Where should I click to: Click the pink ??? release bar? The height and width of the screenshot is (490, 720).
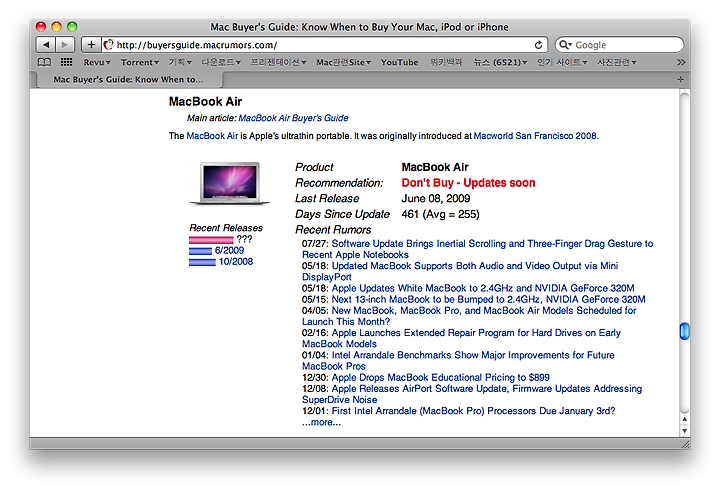(211, 240)
